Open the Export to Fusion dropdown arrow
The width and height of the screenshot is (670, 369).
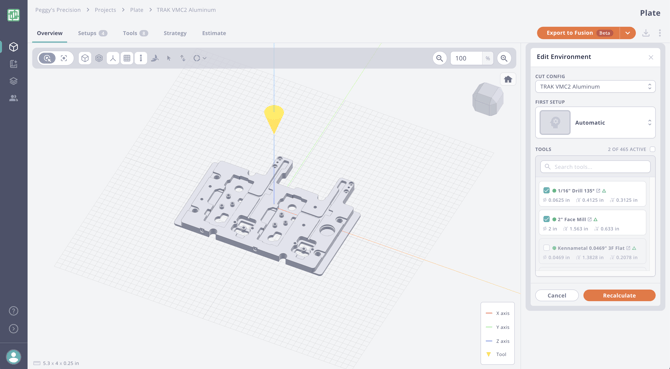(x=628, y=33)
